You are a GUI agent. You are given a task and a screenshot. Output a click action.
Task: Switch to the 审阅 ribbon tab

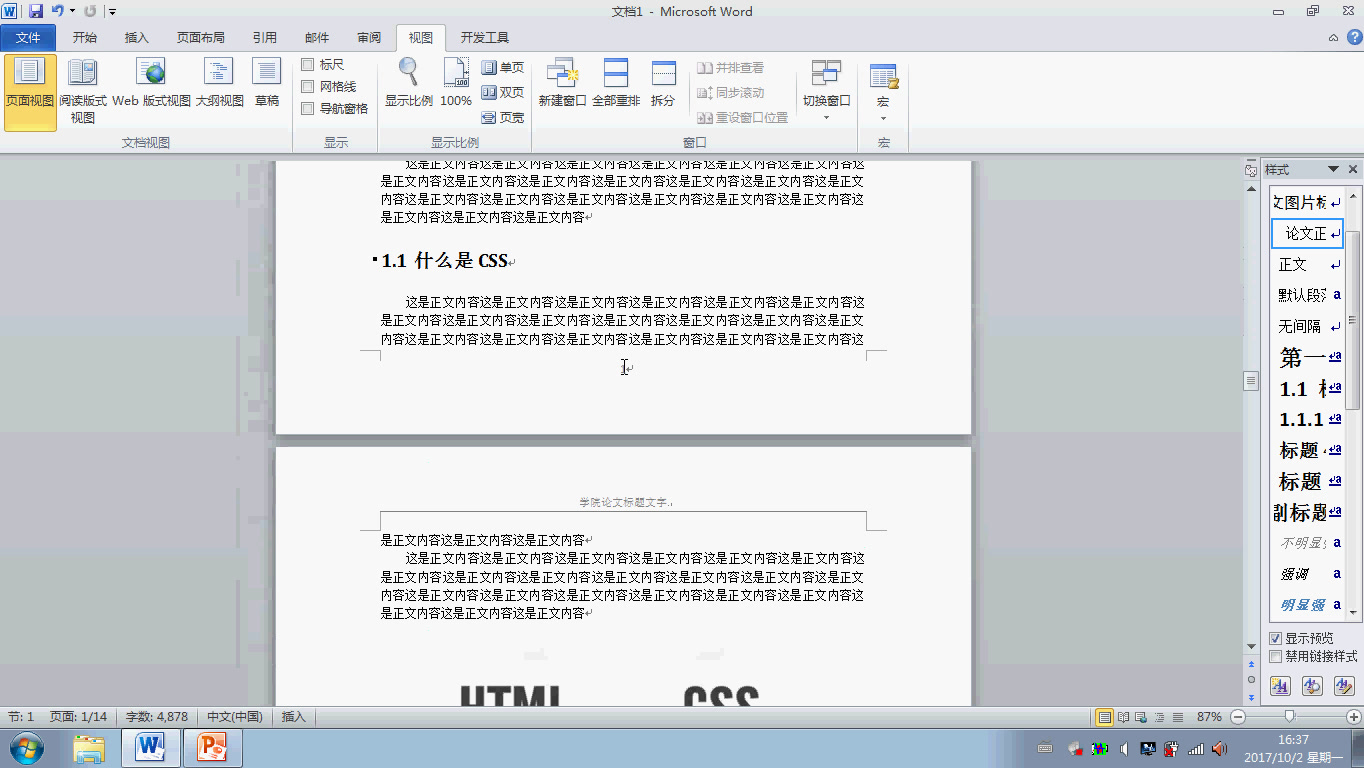[x=368, y=37]
